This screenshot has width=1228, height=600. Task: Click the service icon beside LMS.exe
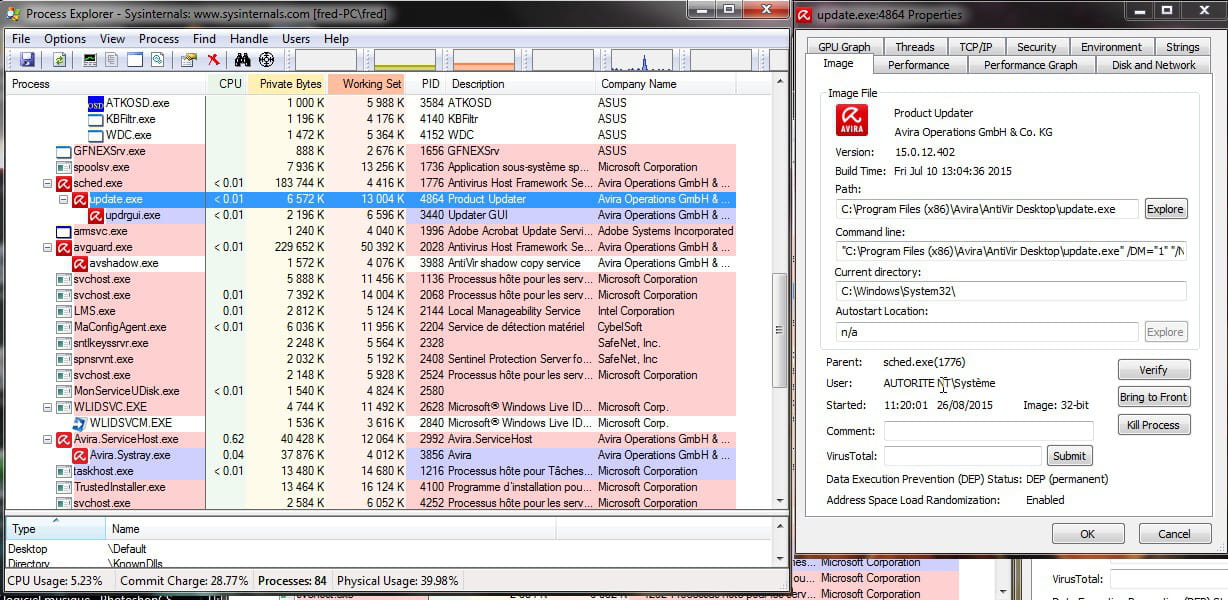[64, 311]
